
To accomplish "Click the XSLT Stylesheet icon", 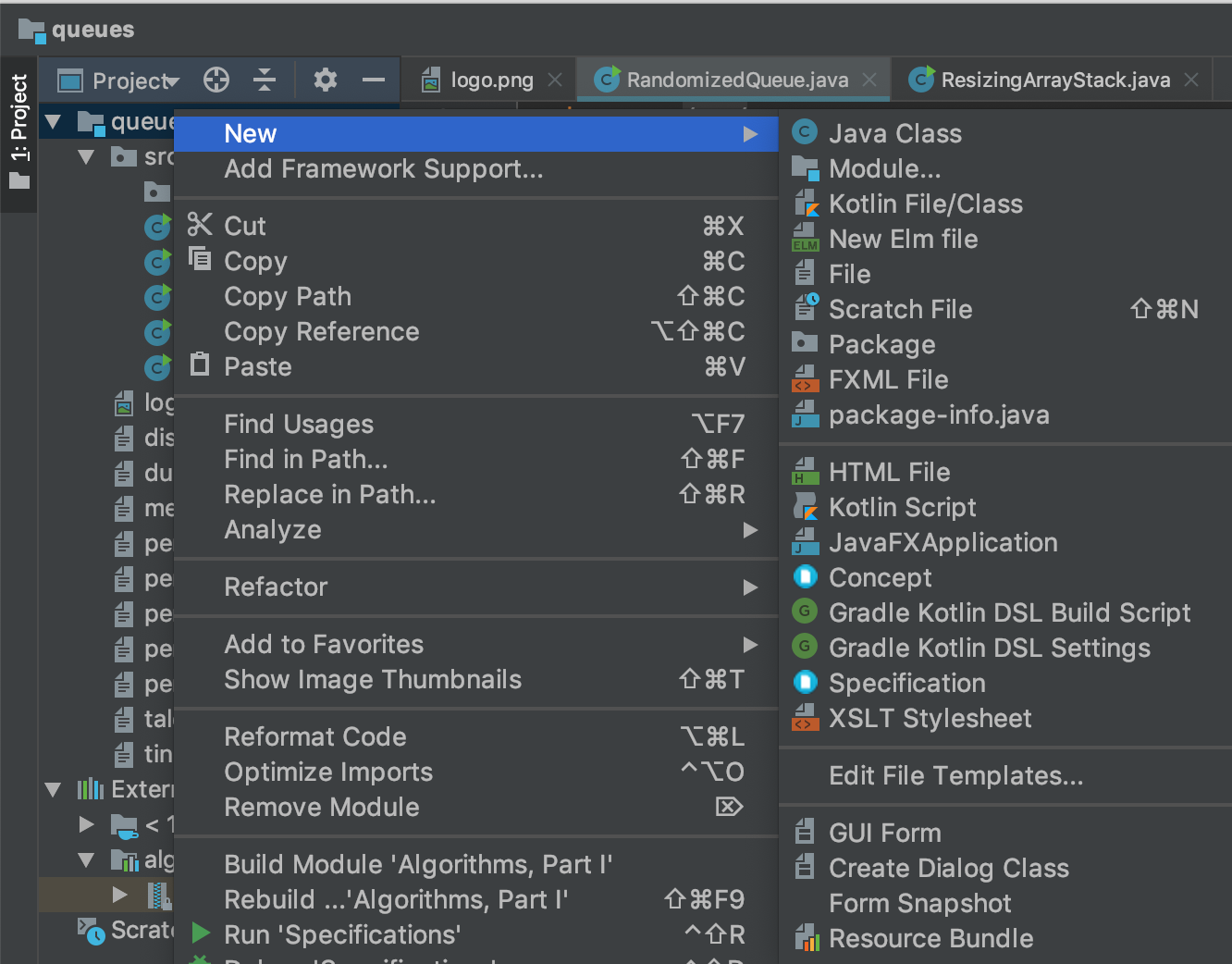I will click(x=805, y=718).
